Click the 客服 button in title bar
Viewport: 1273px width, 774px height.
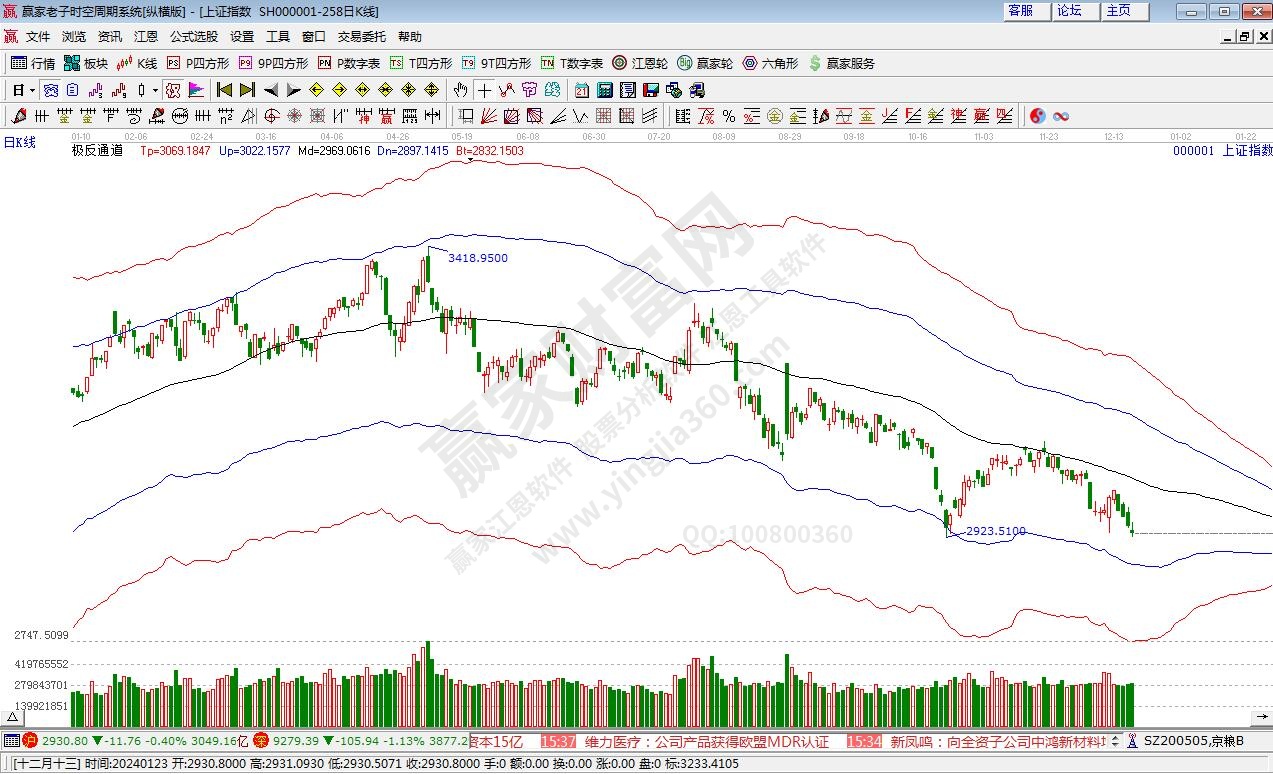[x=1020, y=11]
